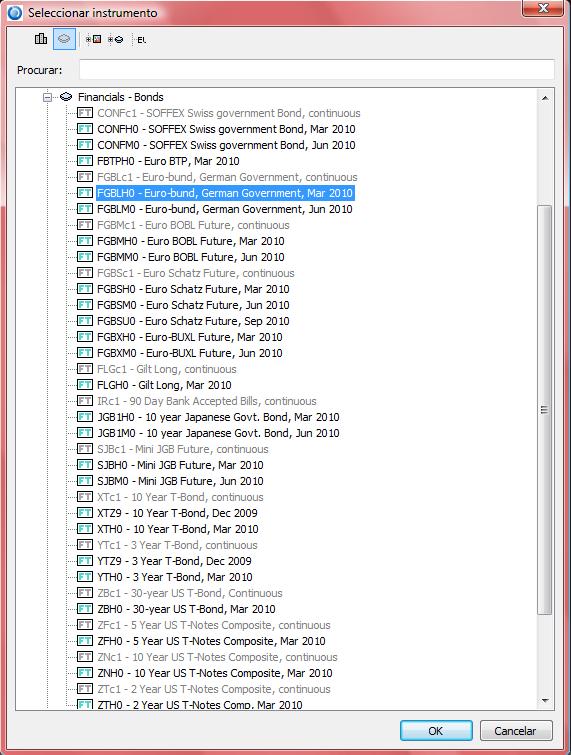This screenshot has height=755, width=571.
Task: Select CONFc1 SOFFEX Swiss government Bond continuous
Action: click(229, 113)
